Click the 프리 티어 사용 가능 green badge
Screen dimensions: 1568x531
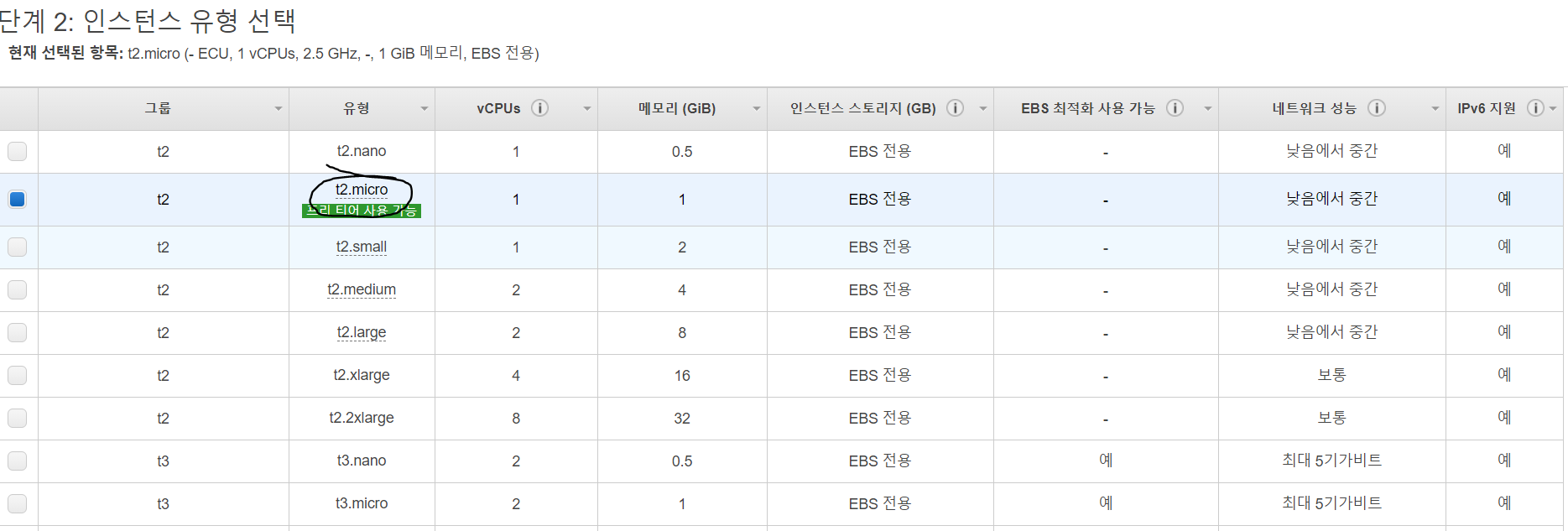point(362,211)
